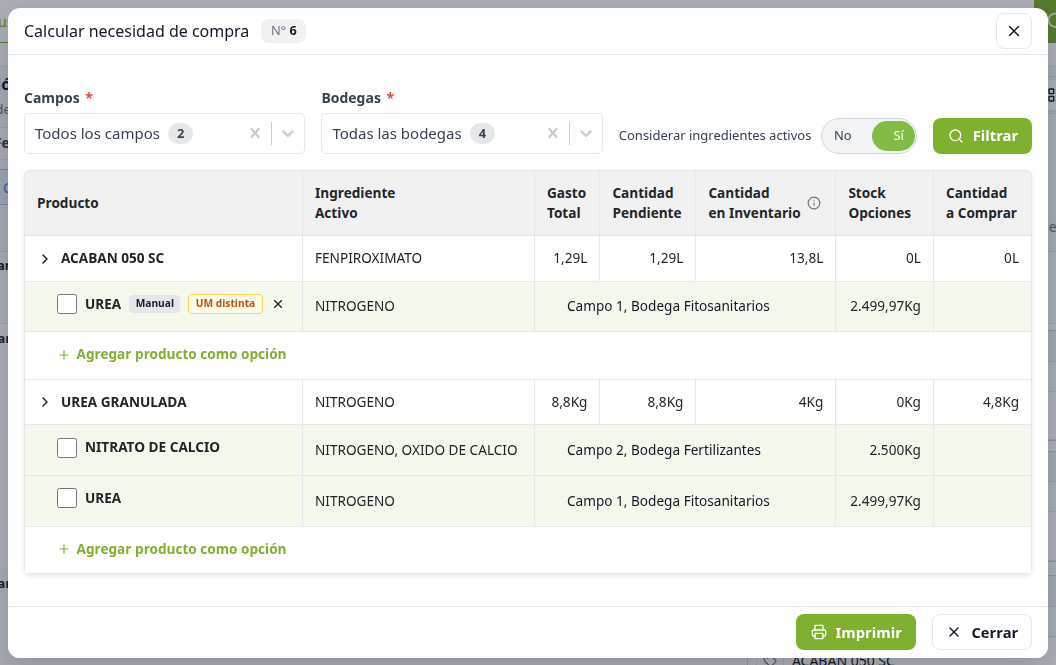Switch active ingredients toggle to No
The height and width of the screenshot is (665, 1056).
[x=843, y=135]
